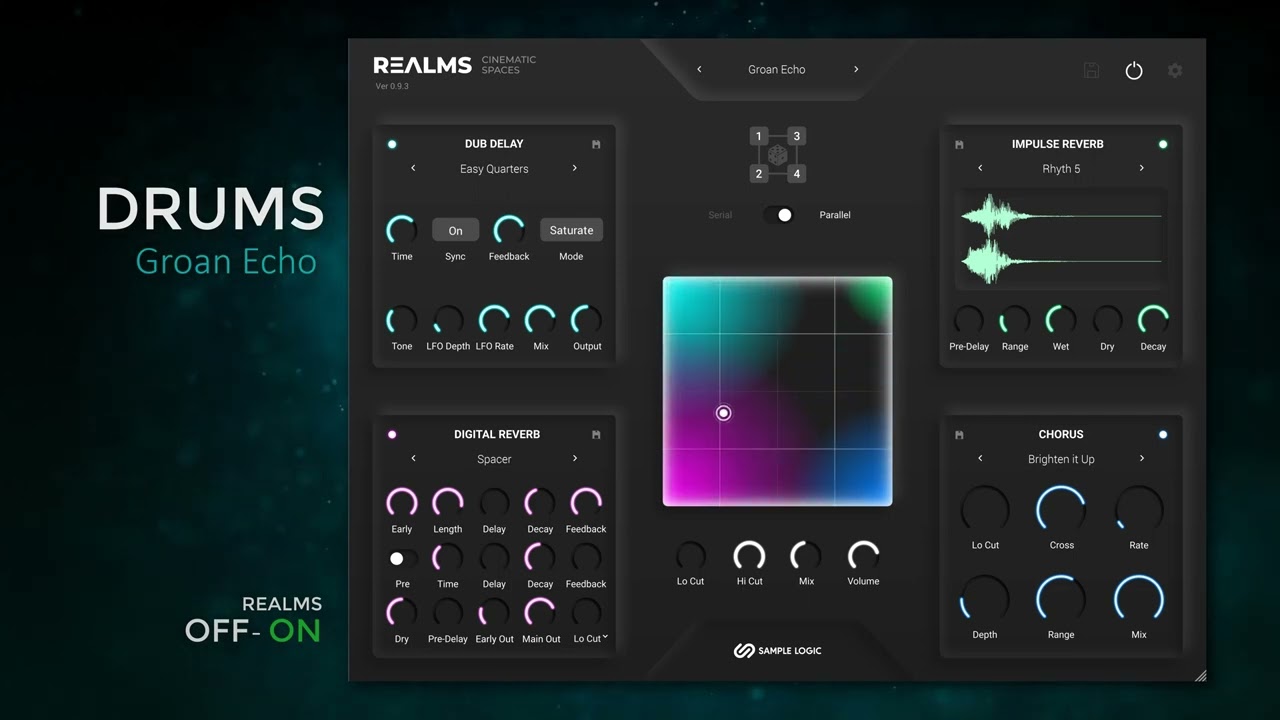Flip the Serial/Parallel routing switch
The image size is (1280, 720).
(x=778, y=215)
